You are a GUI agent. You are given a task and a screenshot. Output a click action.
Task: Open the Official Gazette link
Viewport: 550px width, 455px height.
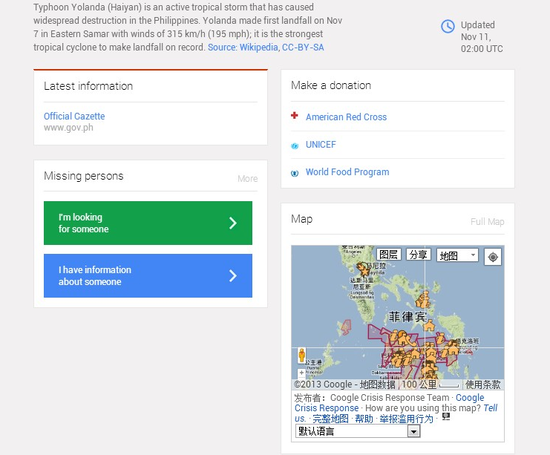pyautogui.click(x=74, y=116)
